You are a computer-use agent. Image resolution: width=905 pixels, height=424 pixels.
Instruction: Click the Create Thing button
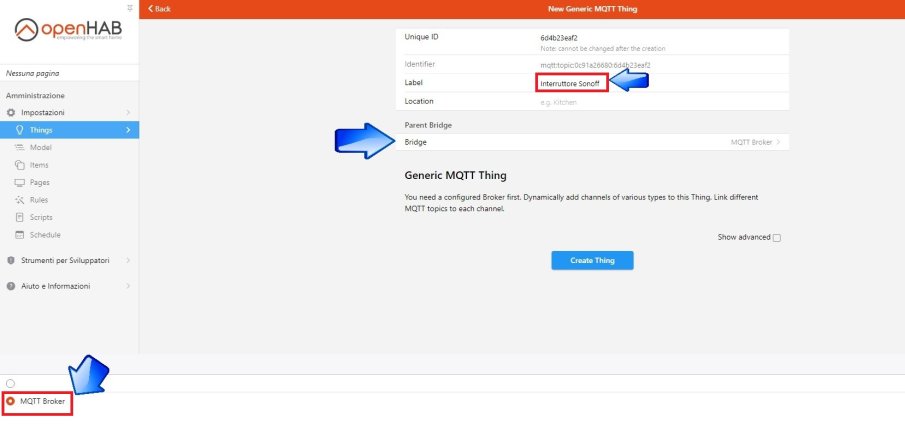point(592,260)
